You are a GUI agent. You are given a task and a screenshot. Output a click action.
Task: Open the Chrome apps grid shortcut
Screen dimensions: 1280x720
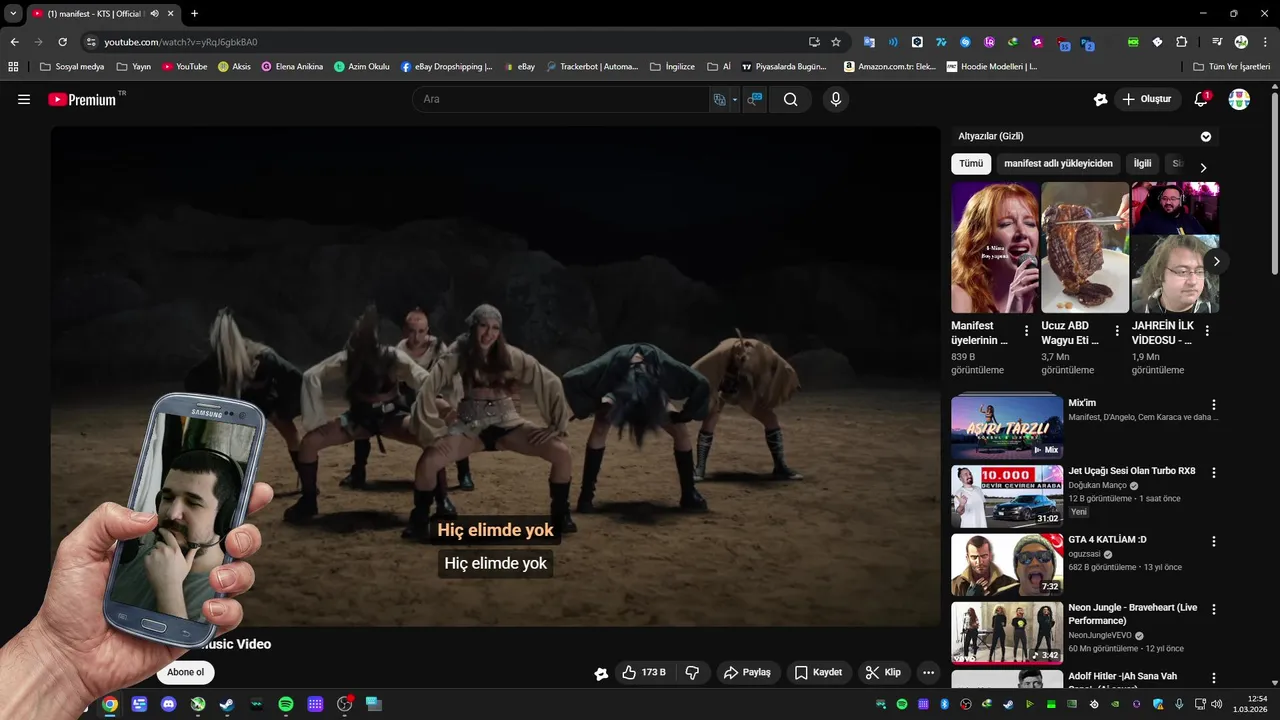(x=13, y=67)
